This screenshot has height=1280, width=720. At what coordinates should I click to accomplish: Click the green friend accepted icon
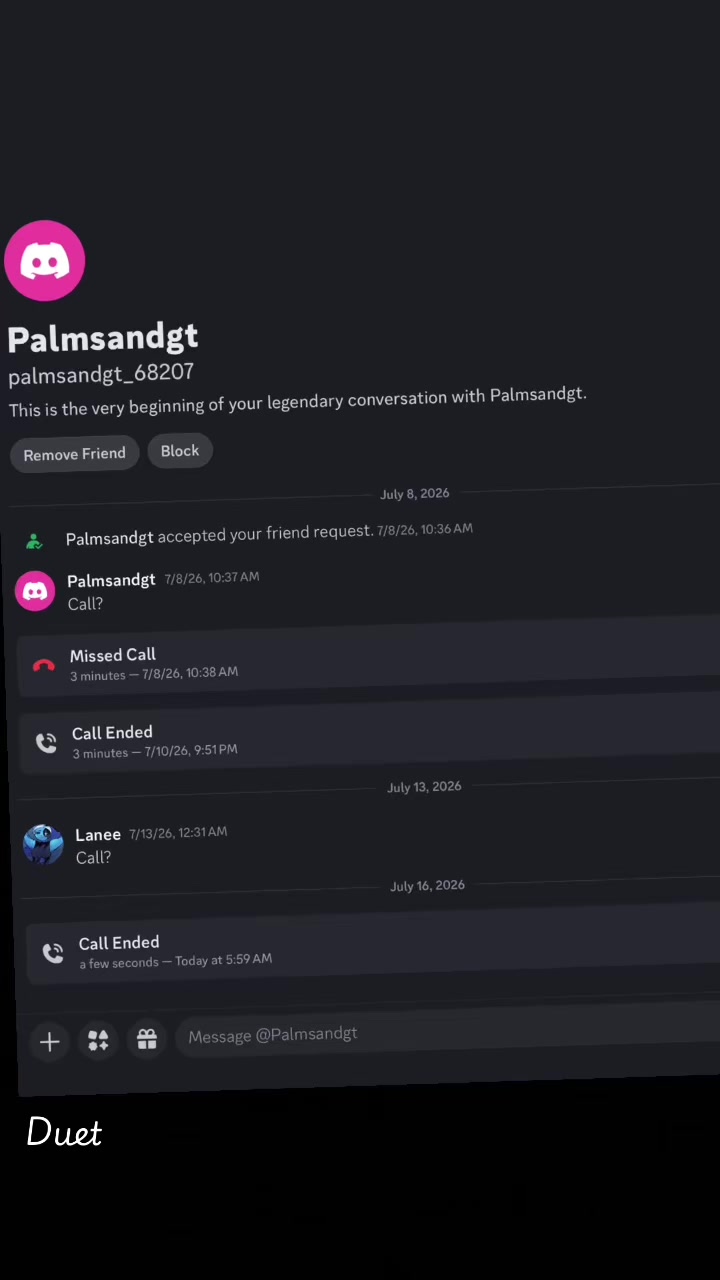click(34, 541)
